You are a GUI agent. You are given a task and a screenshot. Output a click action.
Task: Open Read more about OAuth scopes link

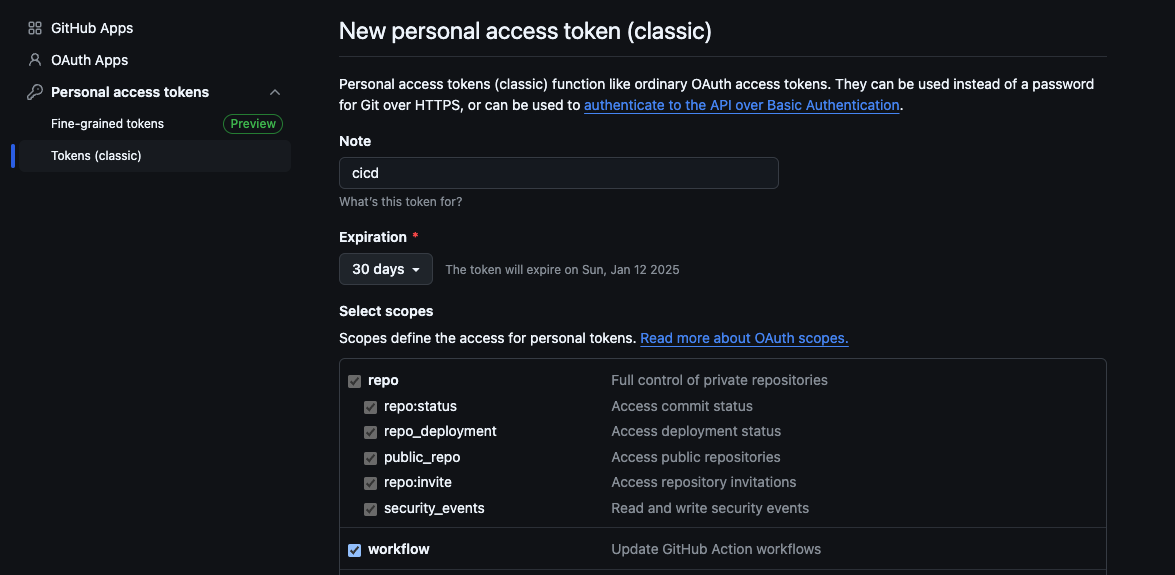pyautogui.click(x=744, y=338)
